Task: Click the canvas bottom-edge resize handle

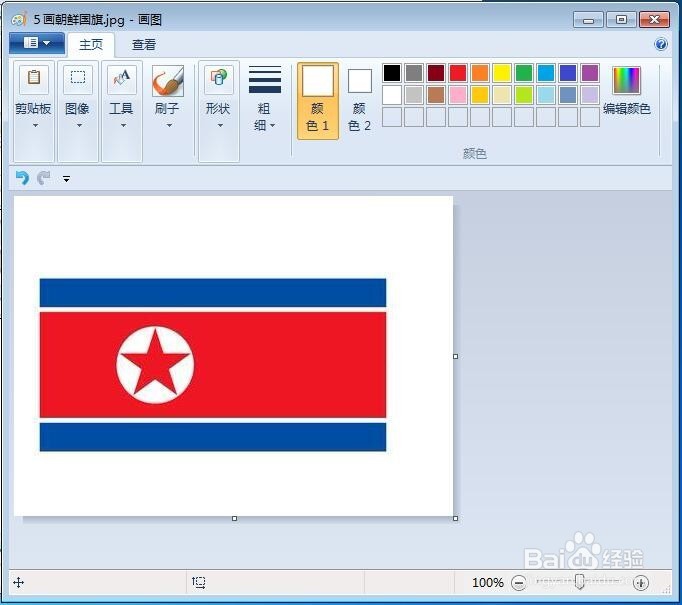Action: pyautogui.click(x=234, y=518)
